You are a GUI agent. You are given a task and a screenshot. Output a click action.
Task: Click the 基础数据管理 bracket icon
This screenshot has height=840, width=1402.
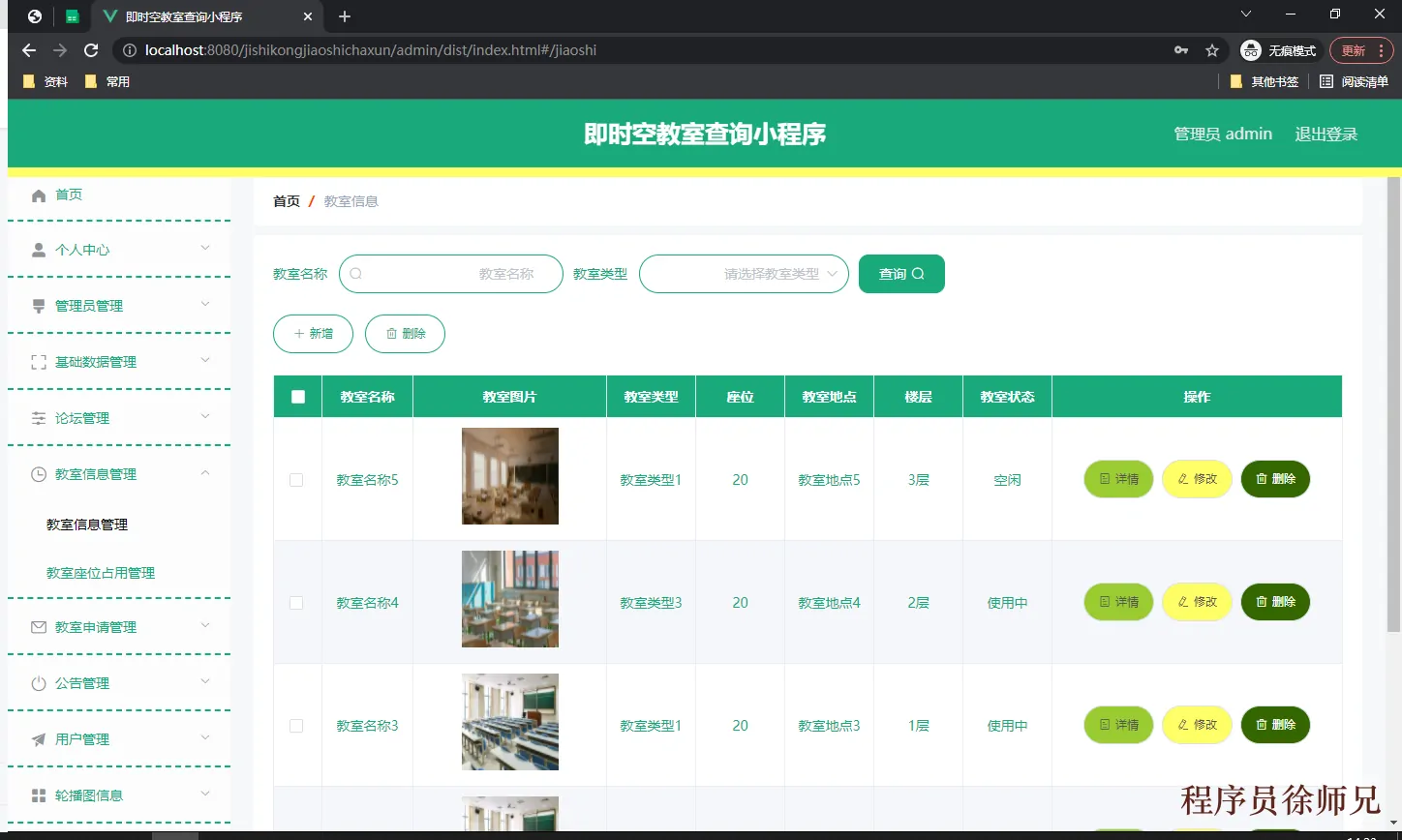click(x=39, y=362)
